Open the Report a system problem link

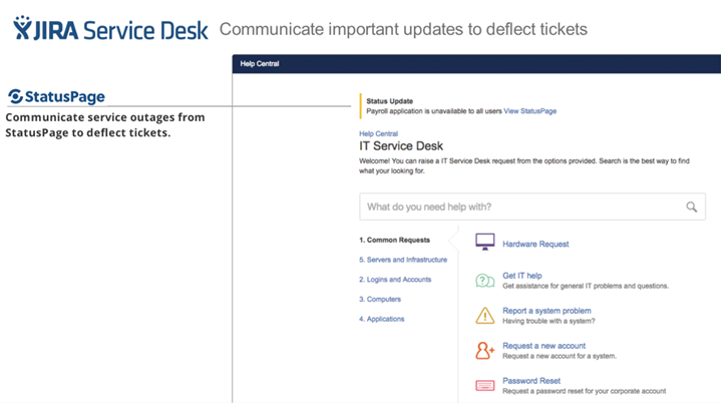pos(547,311)
